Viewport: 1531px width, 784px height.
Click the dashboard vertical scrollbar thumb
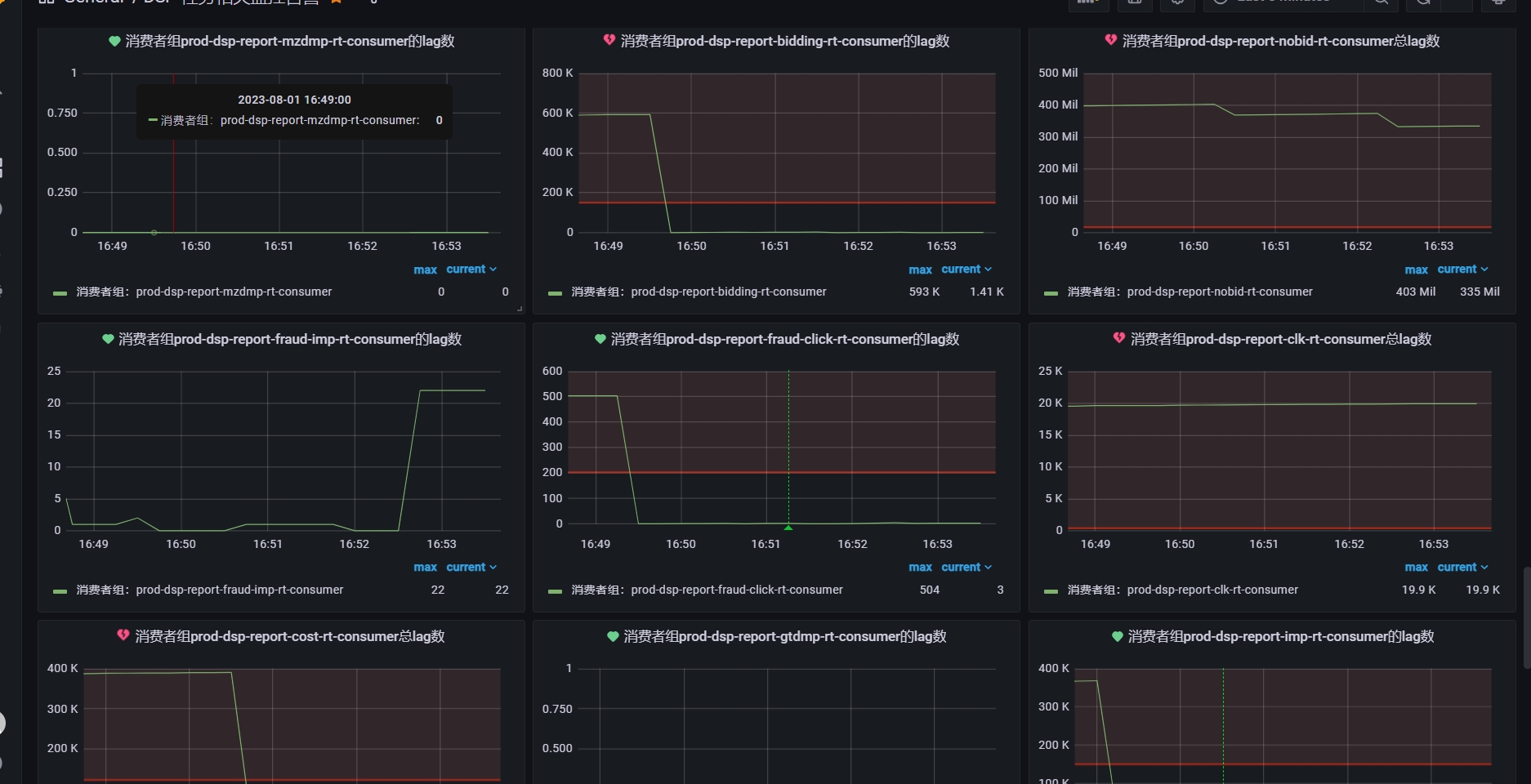pos(1526,617)
